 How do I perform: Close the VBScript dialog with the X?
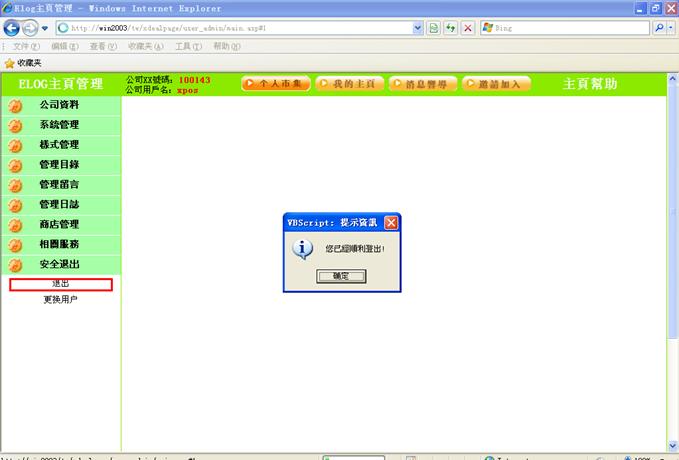pos(391,222)
